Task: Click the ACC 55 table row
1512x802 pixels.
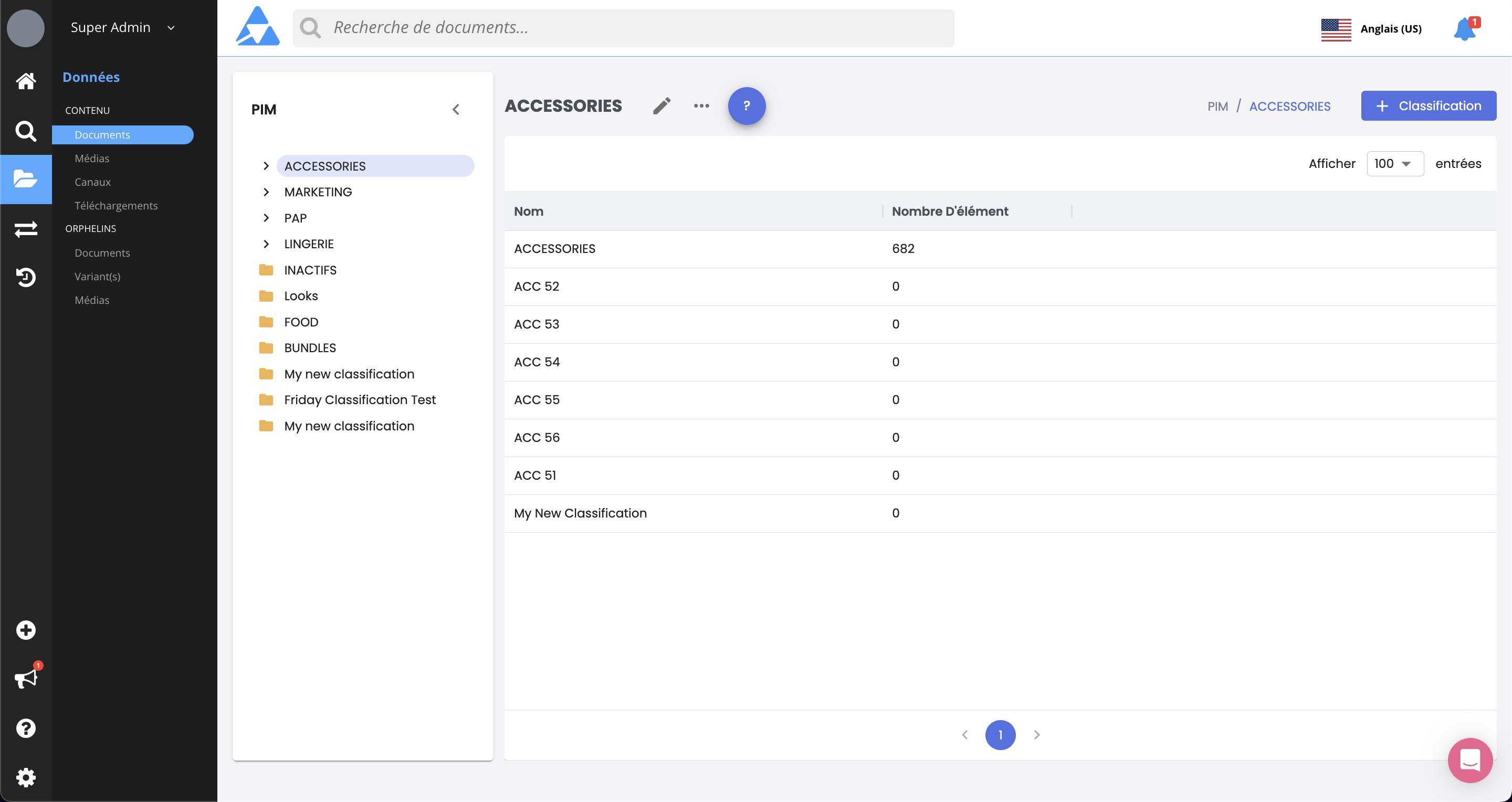Action: (x=1000, y=400)
